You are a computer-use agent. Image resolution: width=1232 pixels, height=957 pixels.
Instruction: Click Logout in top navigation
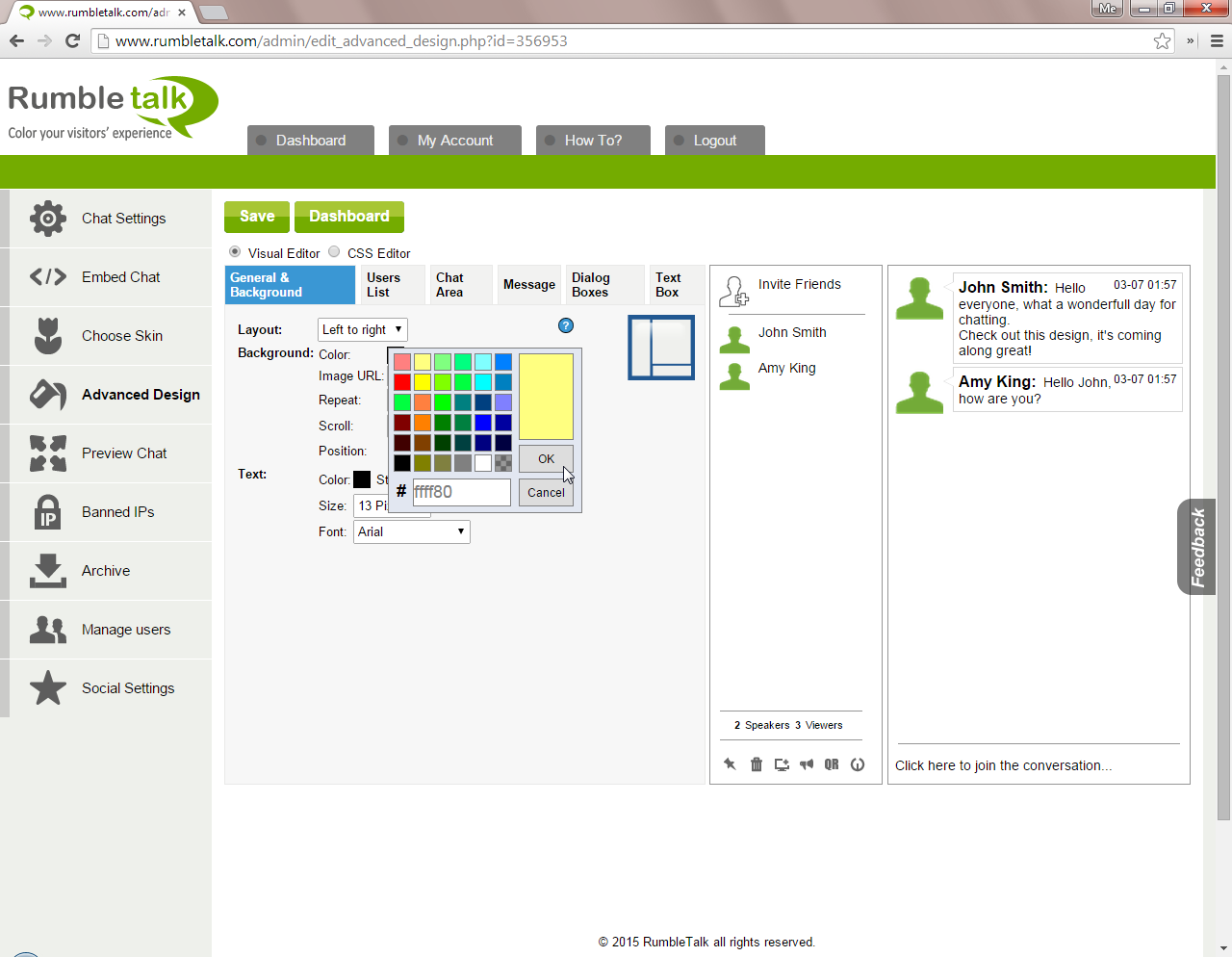pyautogui.click(x=715, y=141)
